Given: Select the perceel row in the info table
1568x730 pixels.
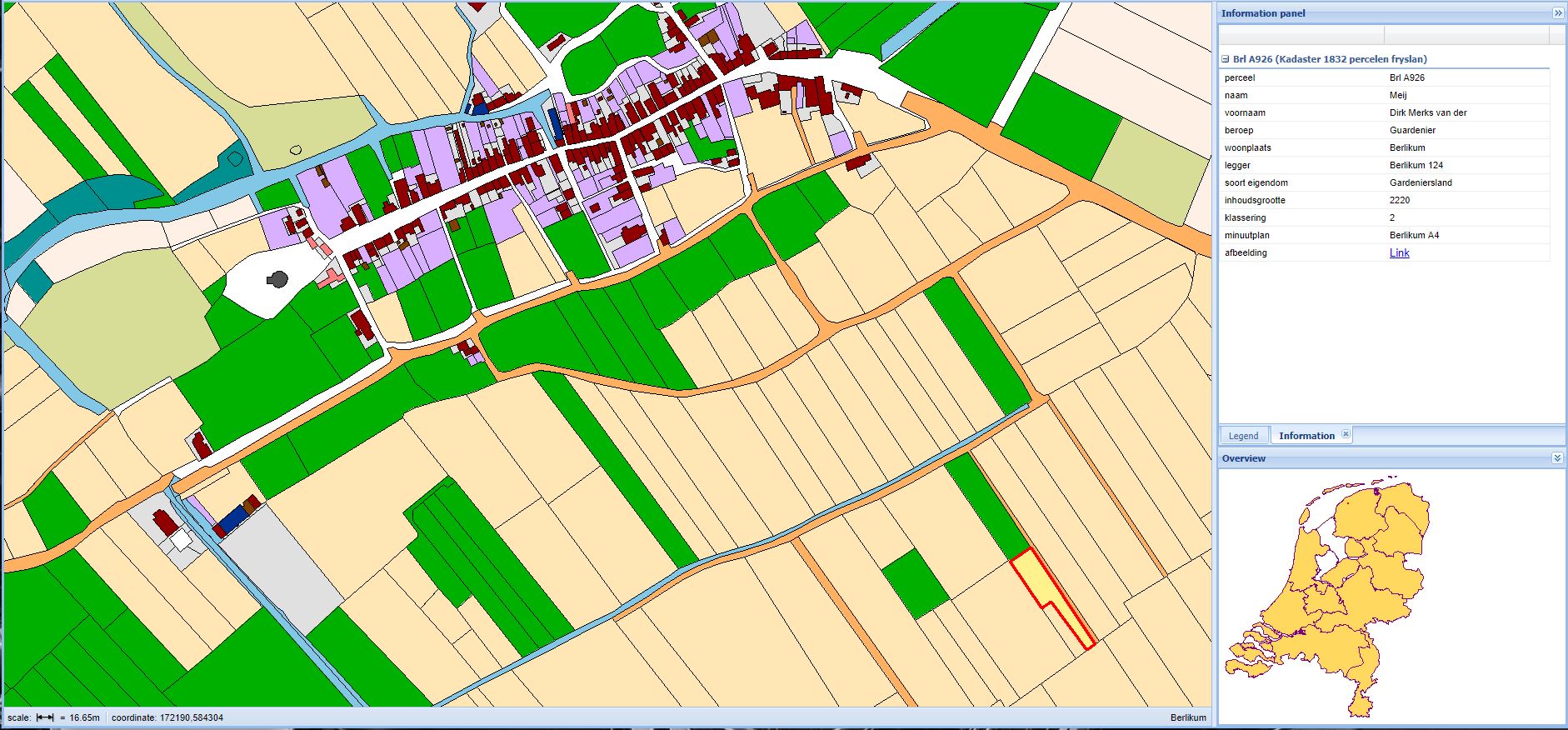Looking at the screenshot, I should coord(1383,77).
